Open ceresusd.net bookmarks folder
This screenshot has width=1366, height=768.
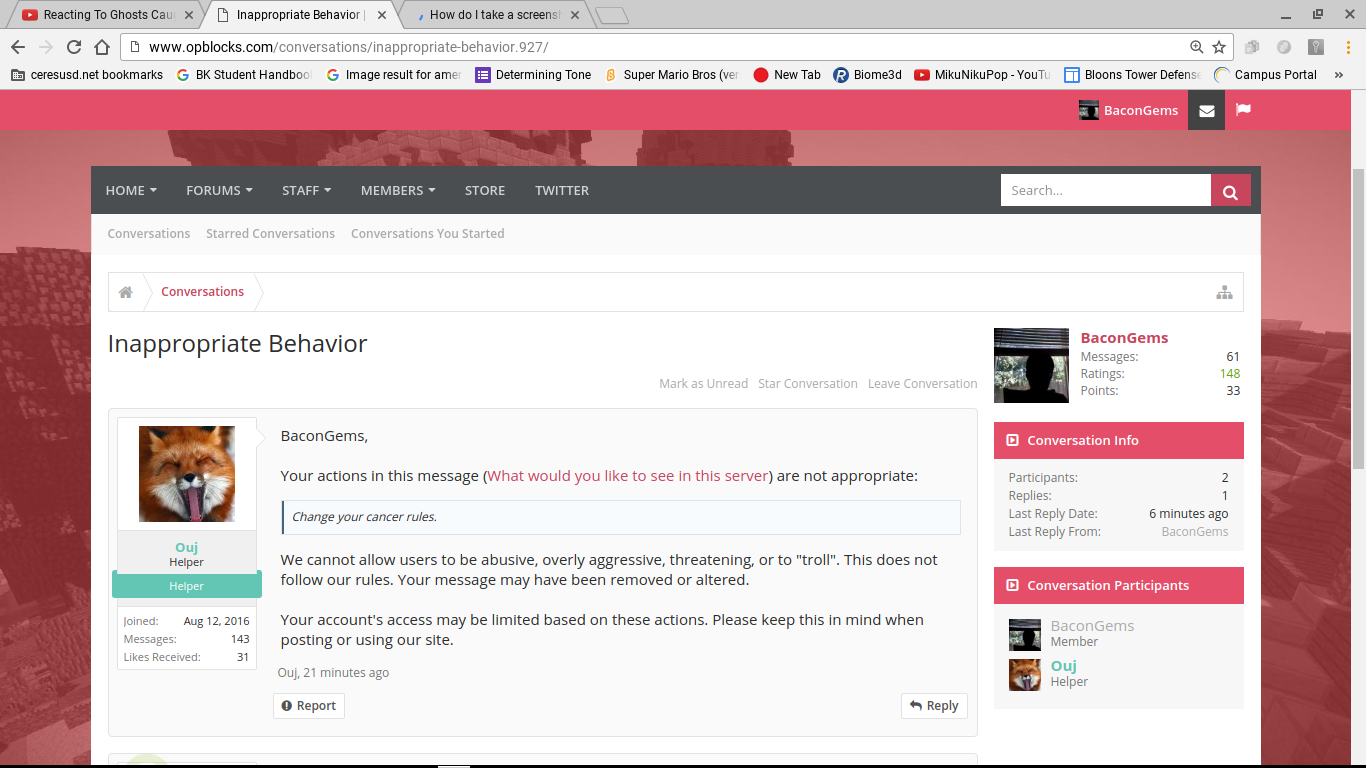(x=87, y=75)
